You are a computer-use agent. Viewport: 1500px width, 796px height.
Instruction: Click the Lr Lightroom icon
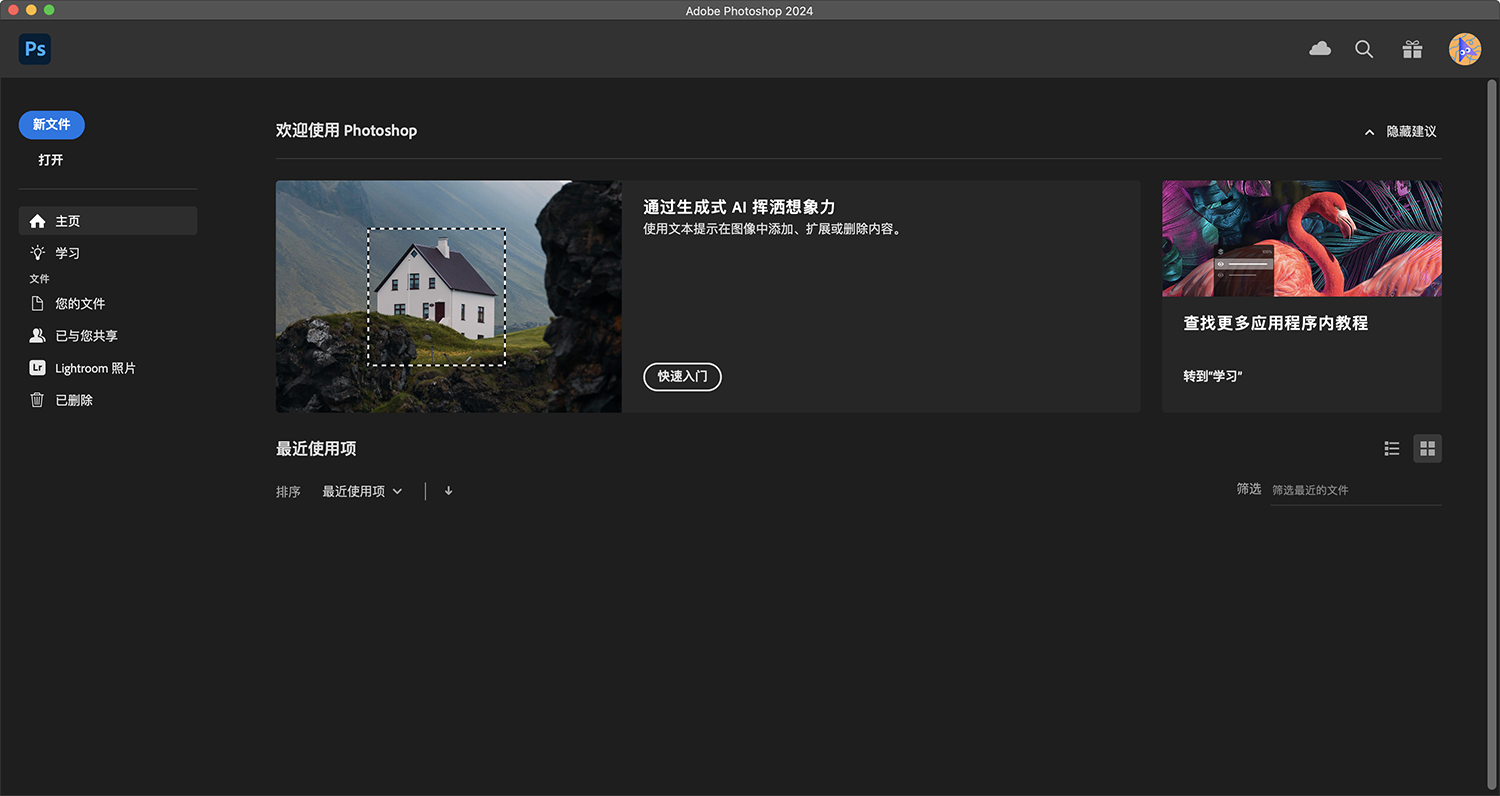click(x=38, y=368)
